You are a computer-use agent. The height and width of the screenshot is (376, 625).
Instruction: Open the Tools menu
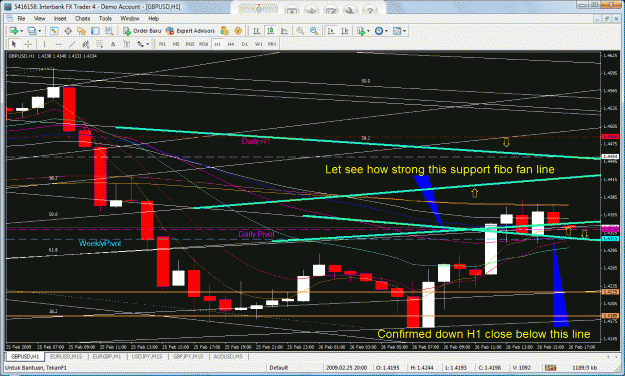105,18
